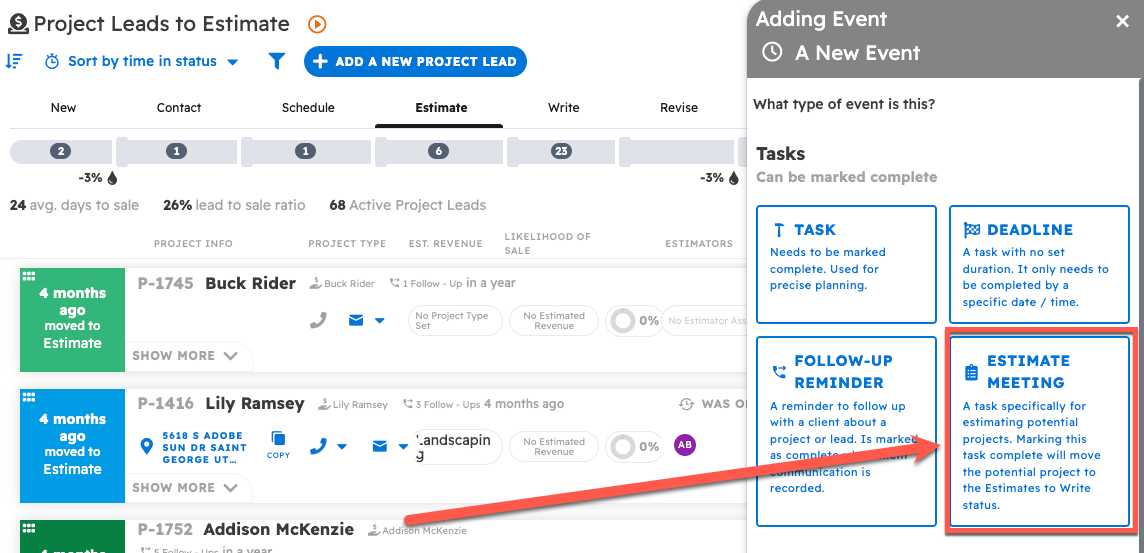The width and height of the screenshot is (1144, 553).
Task: Close the Adding Event panel
Action: pos(1122,21)
